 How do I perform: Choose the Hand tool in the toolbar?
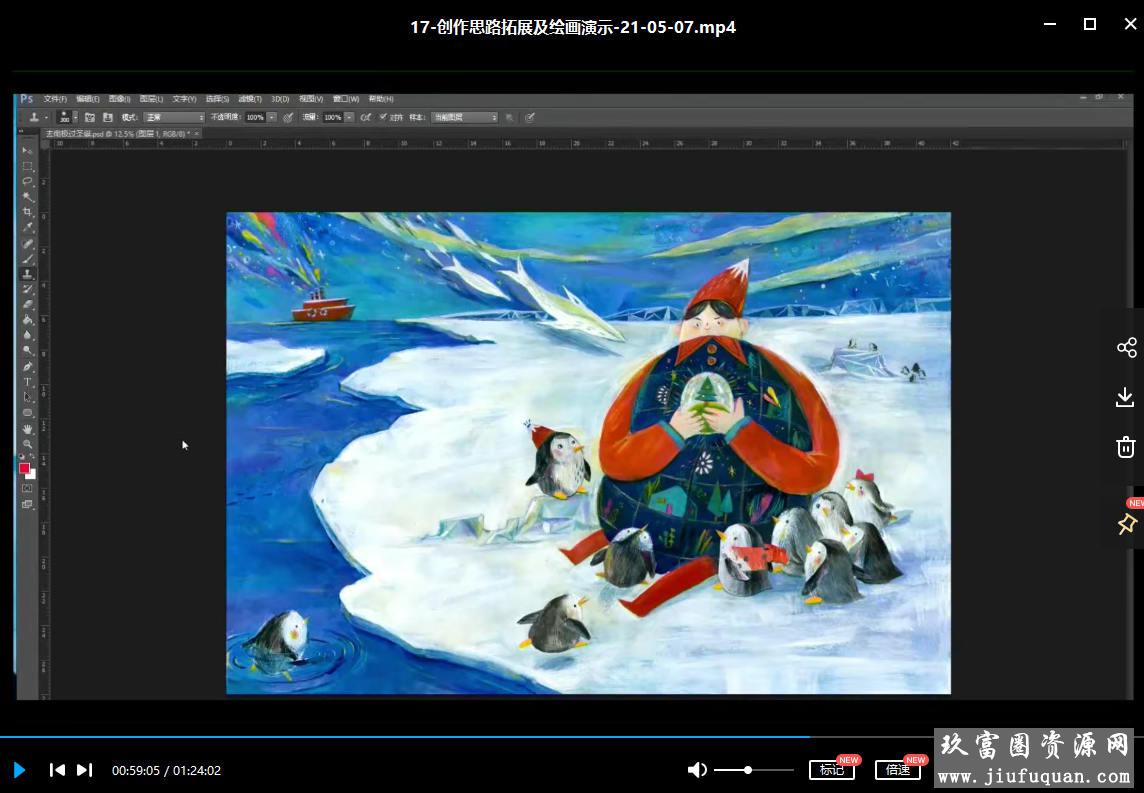[x=28, y=429]
